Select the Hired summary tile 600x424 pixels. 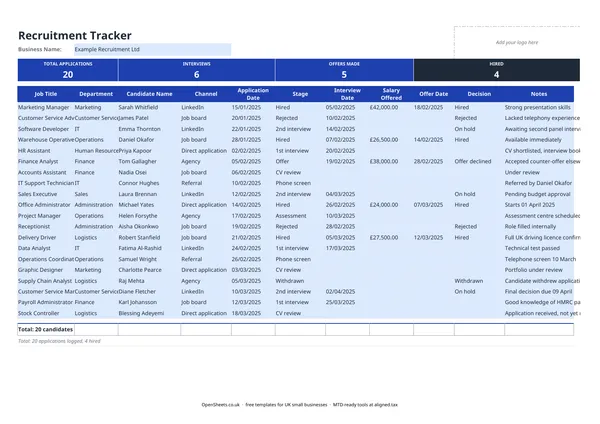tap(496, 70)
